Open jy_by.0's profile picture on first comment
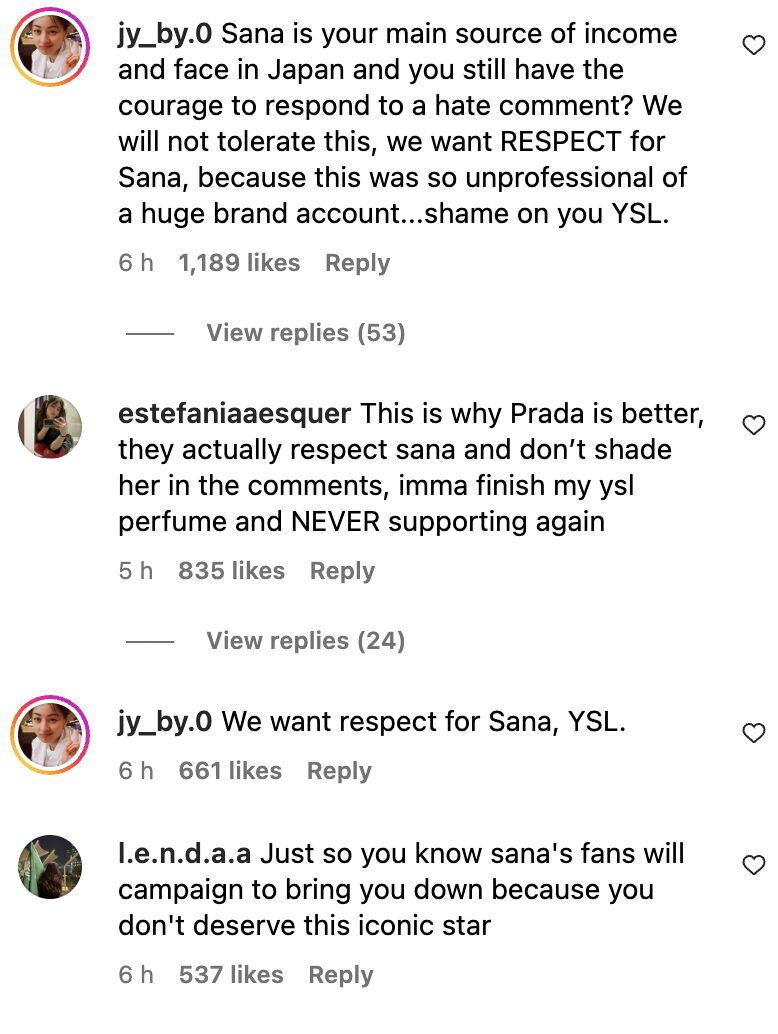Screen dimensions: 778x1034 point(49,48)
